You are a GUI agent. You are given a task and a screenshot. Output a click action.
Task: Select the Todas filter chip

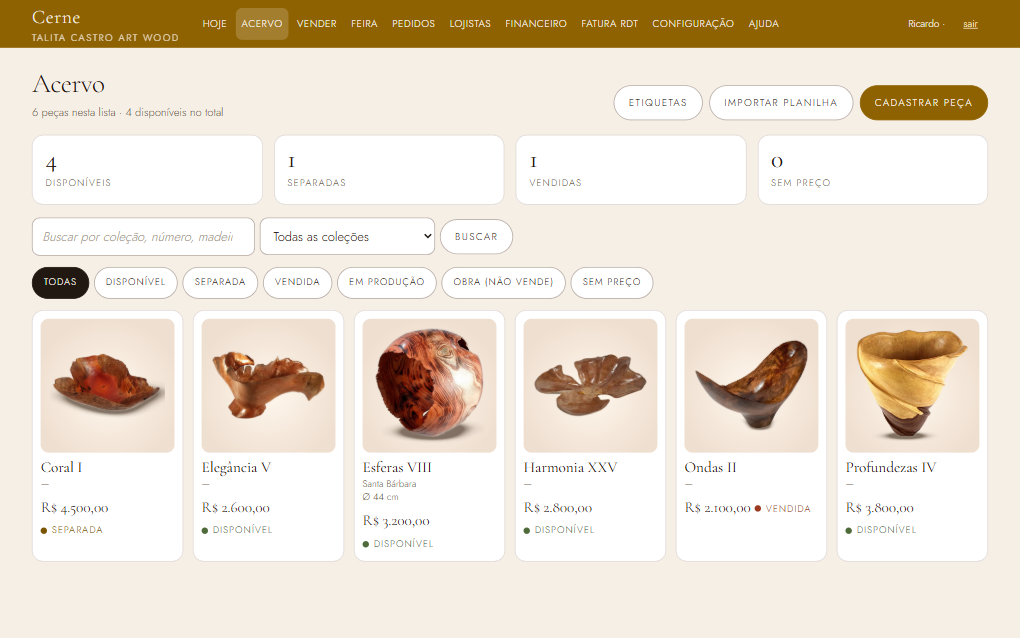tap(60, 282)
